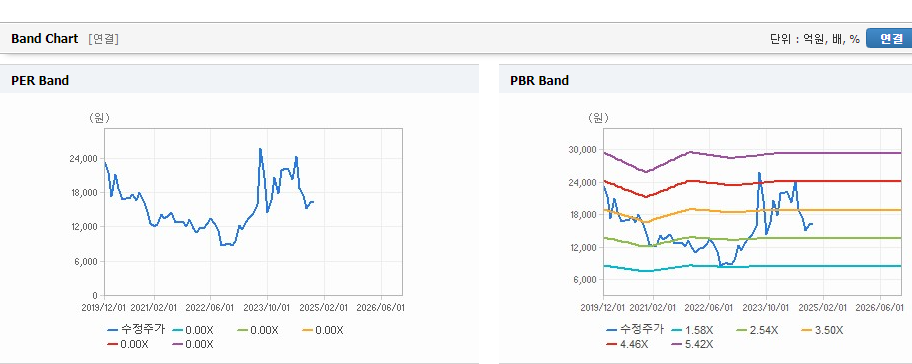The width and height of the screenshot is (912, 364).
Task: Click 2019/12/01 date label in PBR Band chart
Action: click(x=603, y=307)
